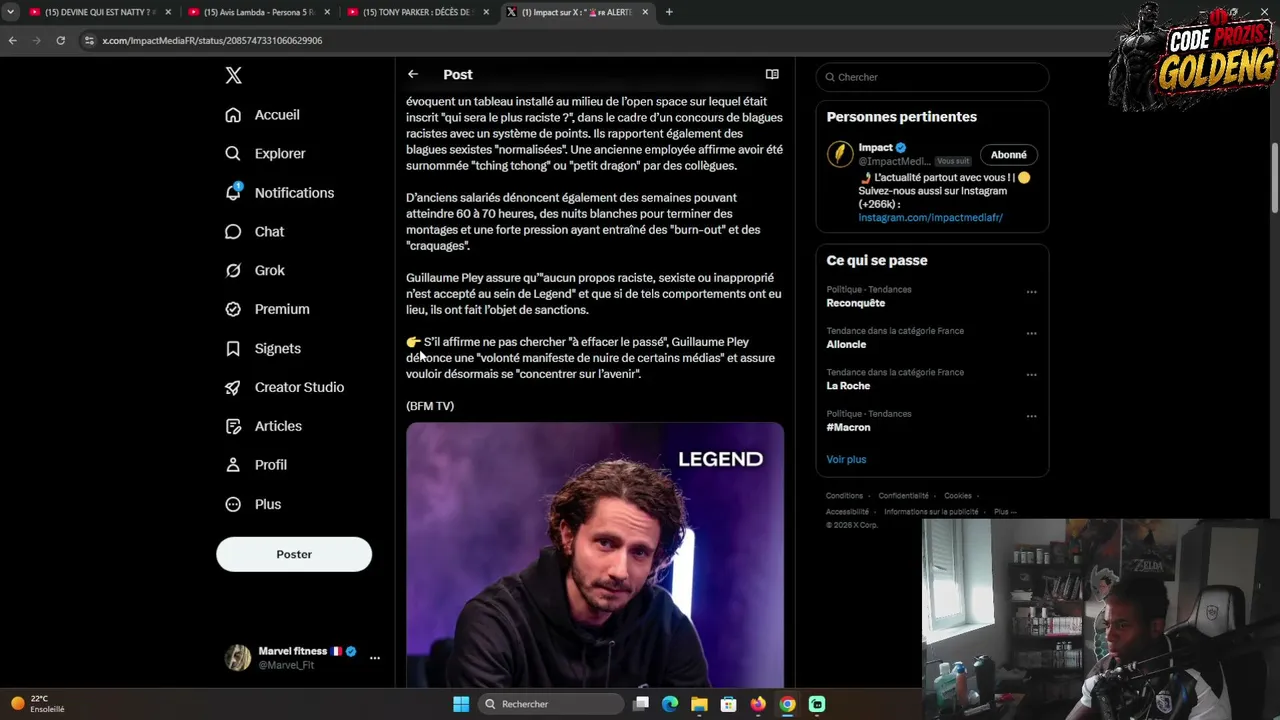Click the Conditions footer link
The width and height of the screenshot is (1280, 720).
click(x=844, y=496)
